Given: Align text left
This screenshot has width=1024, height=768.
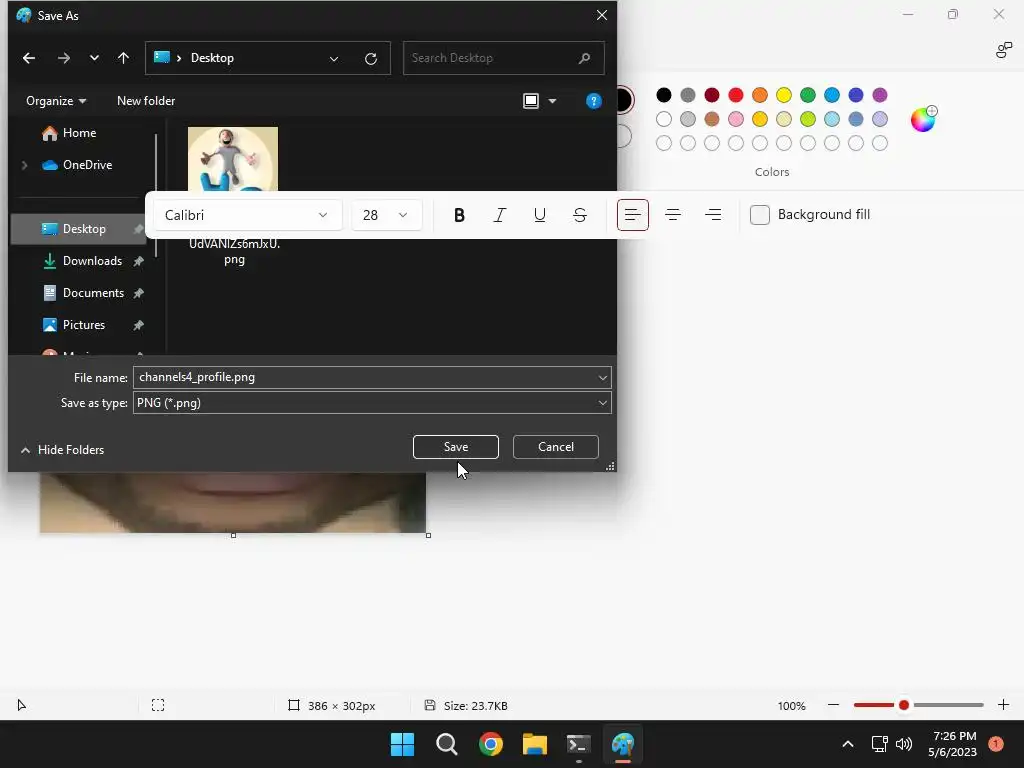Looking at the screenshot, I should (633, 215).
